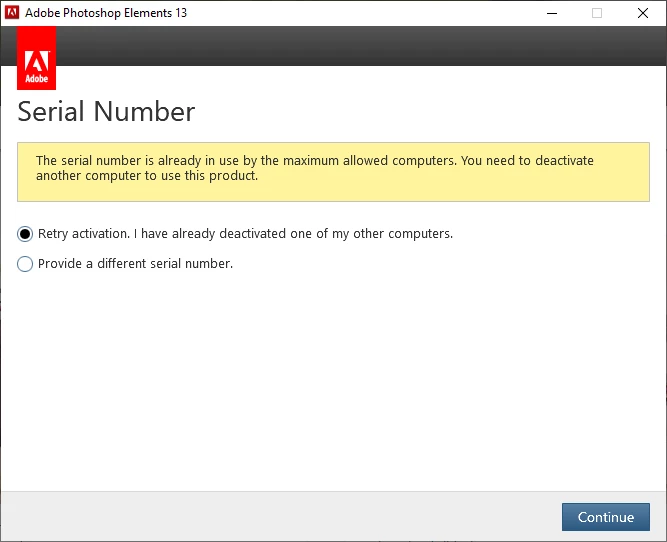Viewport: 667px width, 542px height.
Task: Close the Photoshop Elements 13 dialog
Action: [x=643, y=13]
